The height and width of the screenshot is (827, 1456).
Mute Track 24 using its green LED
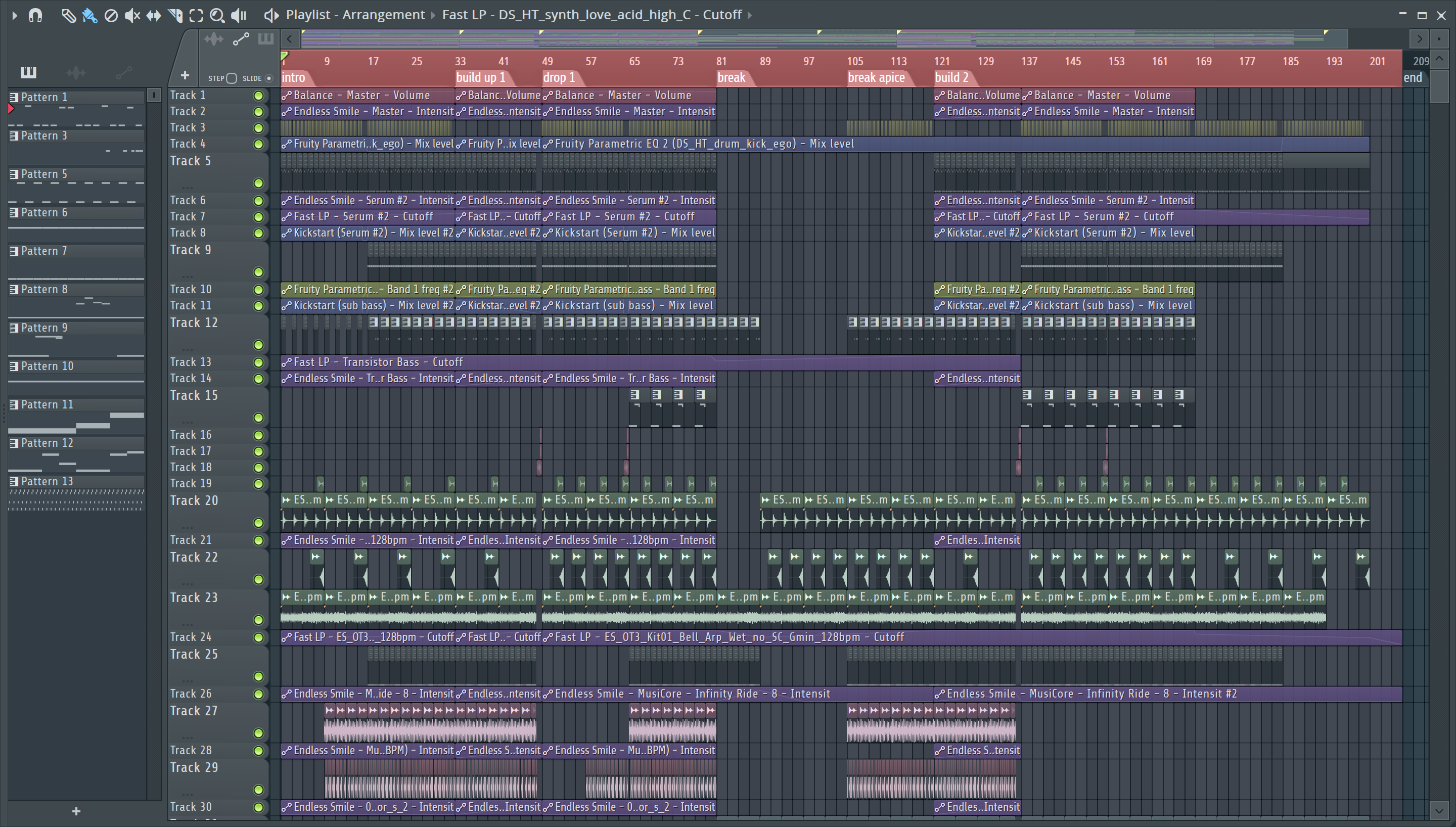[x=258, y=637]
